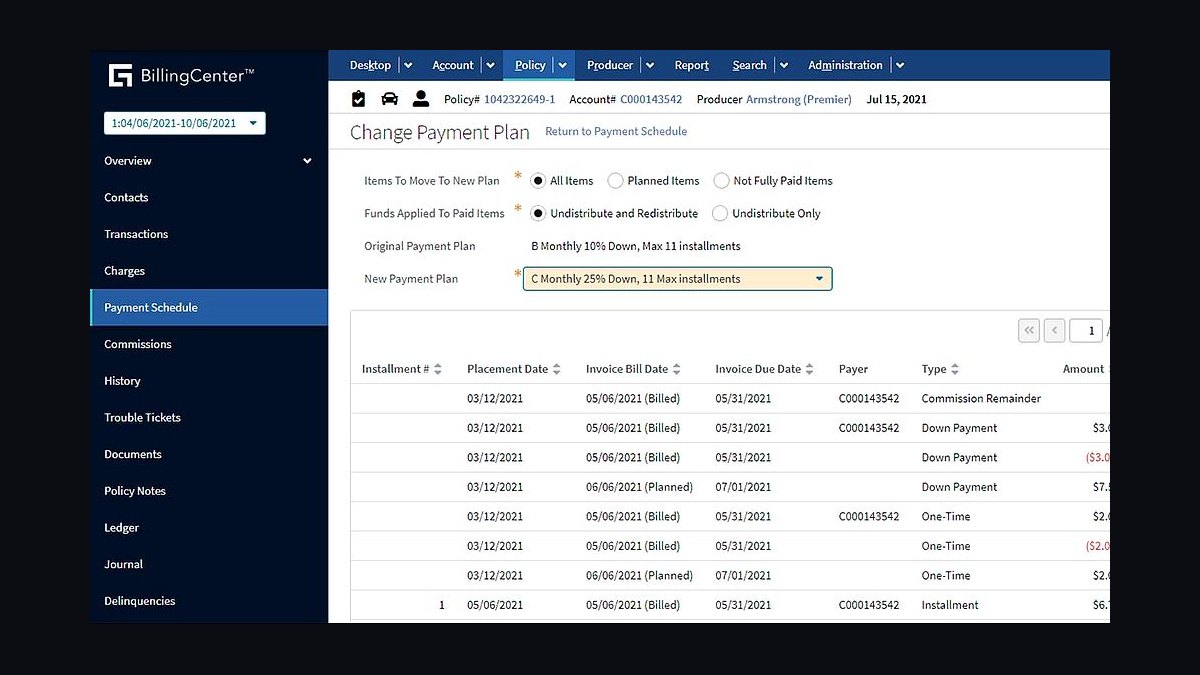Click the Payer column header
This screenshot has width=1200, height=675.
tap(853, 369)
